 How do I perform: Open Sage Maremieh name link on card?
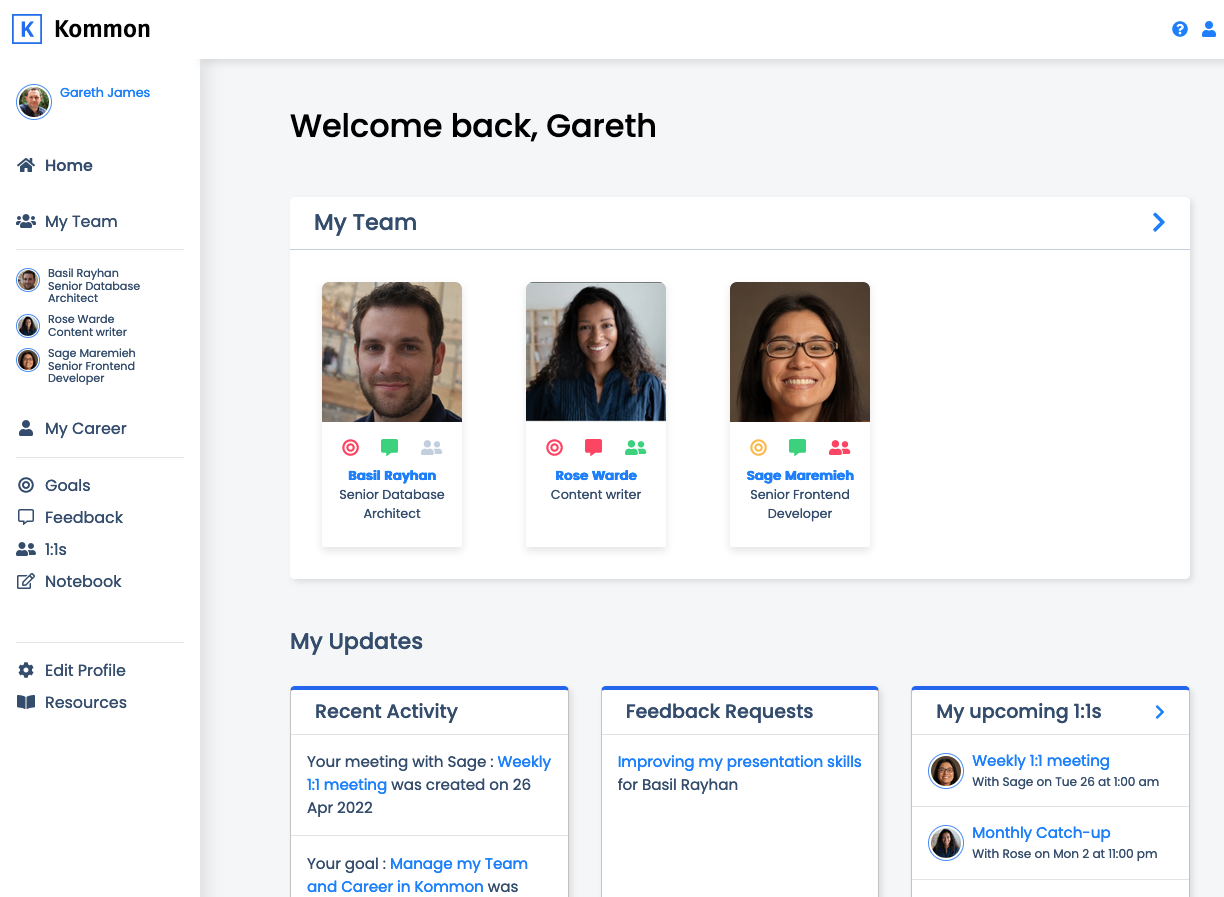pyautogui.click(x=800, y=475)
